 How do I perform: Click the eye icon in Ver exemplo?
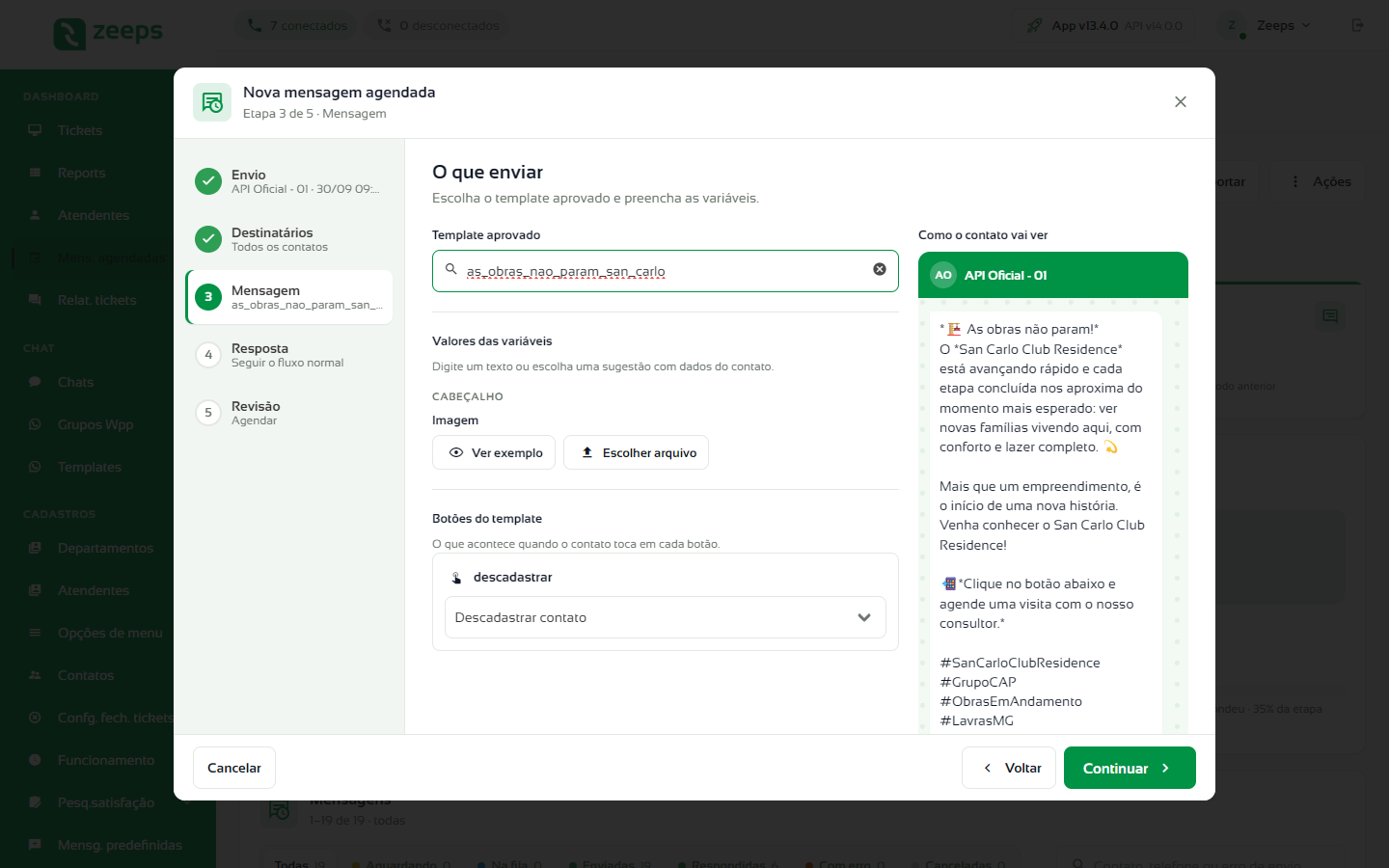tap(456, 452)
